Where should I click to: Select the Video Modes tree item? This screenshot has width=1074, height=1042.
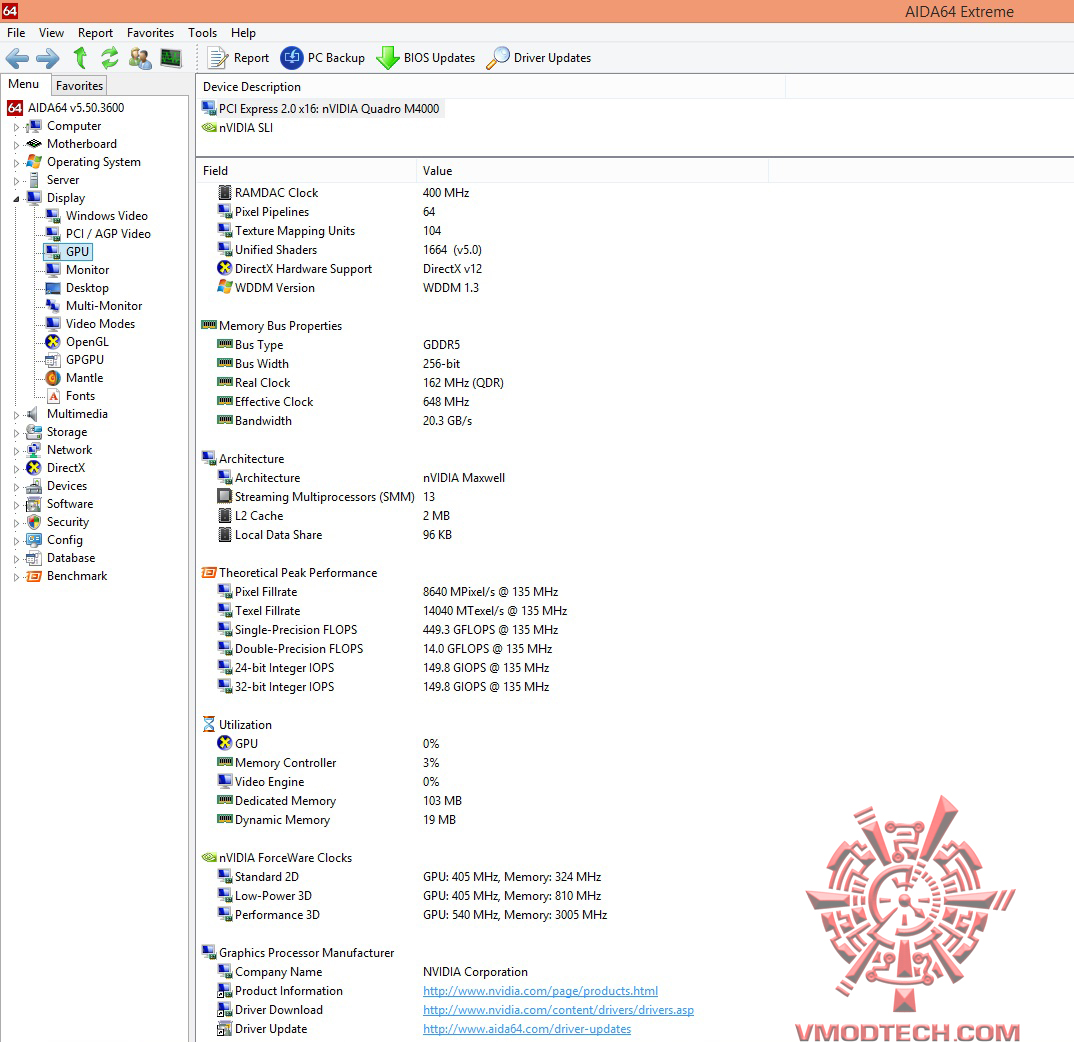click(100, 323)
